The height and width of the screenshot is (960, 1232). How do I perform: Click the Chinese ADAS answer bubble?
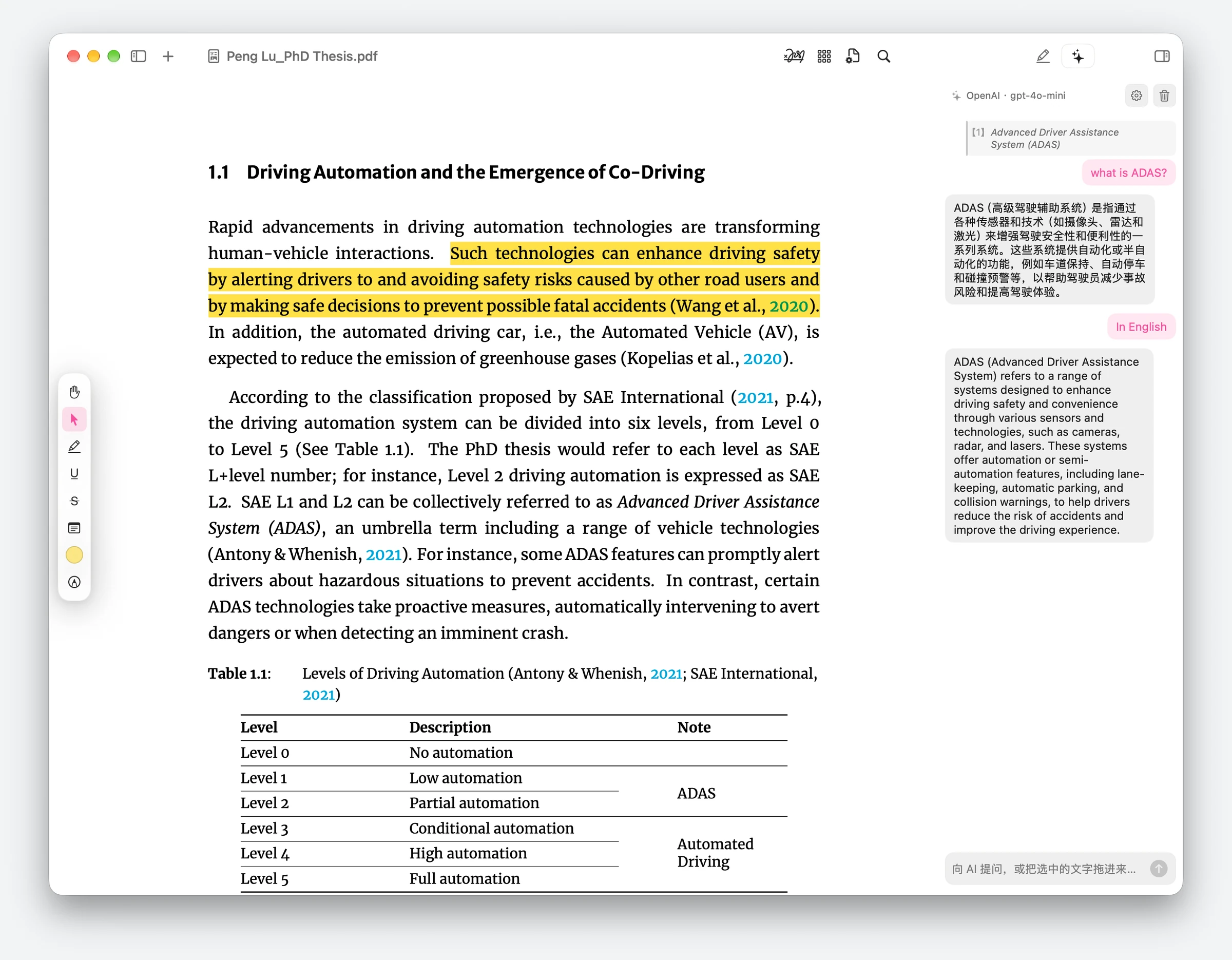1049,249
